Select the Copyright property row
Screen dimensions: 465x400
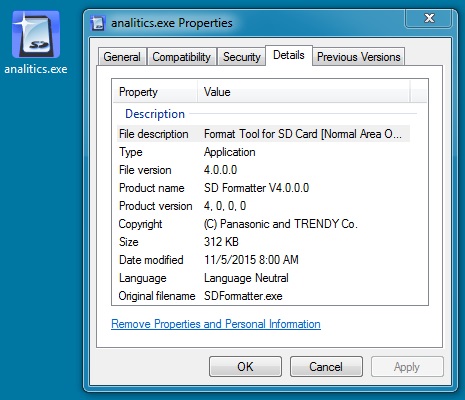[263, 224]
